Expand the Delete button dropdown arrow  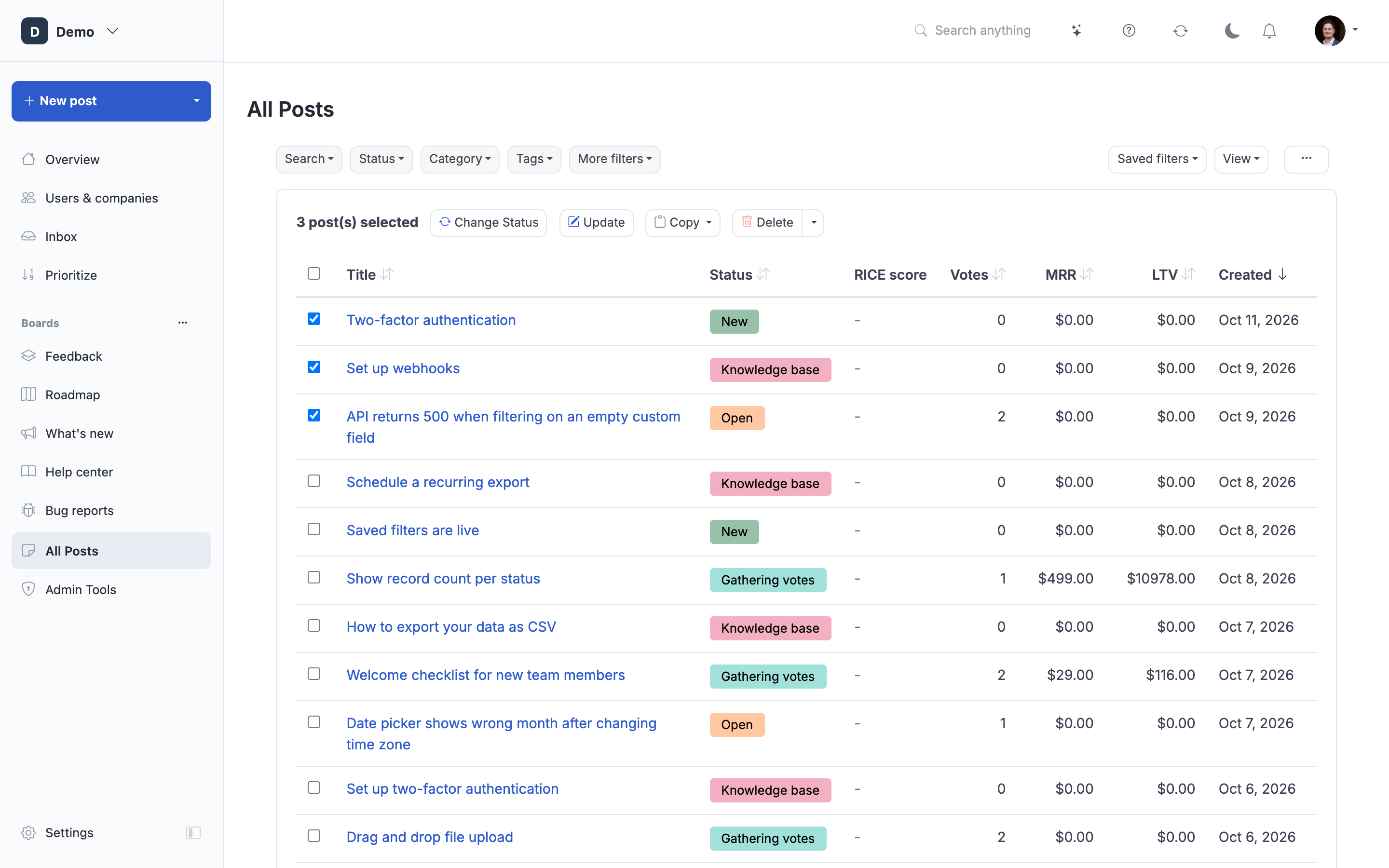click(x=813, y=223)
